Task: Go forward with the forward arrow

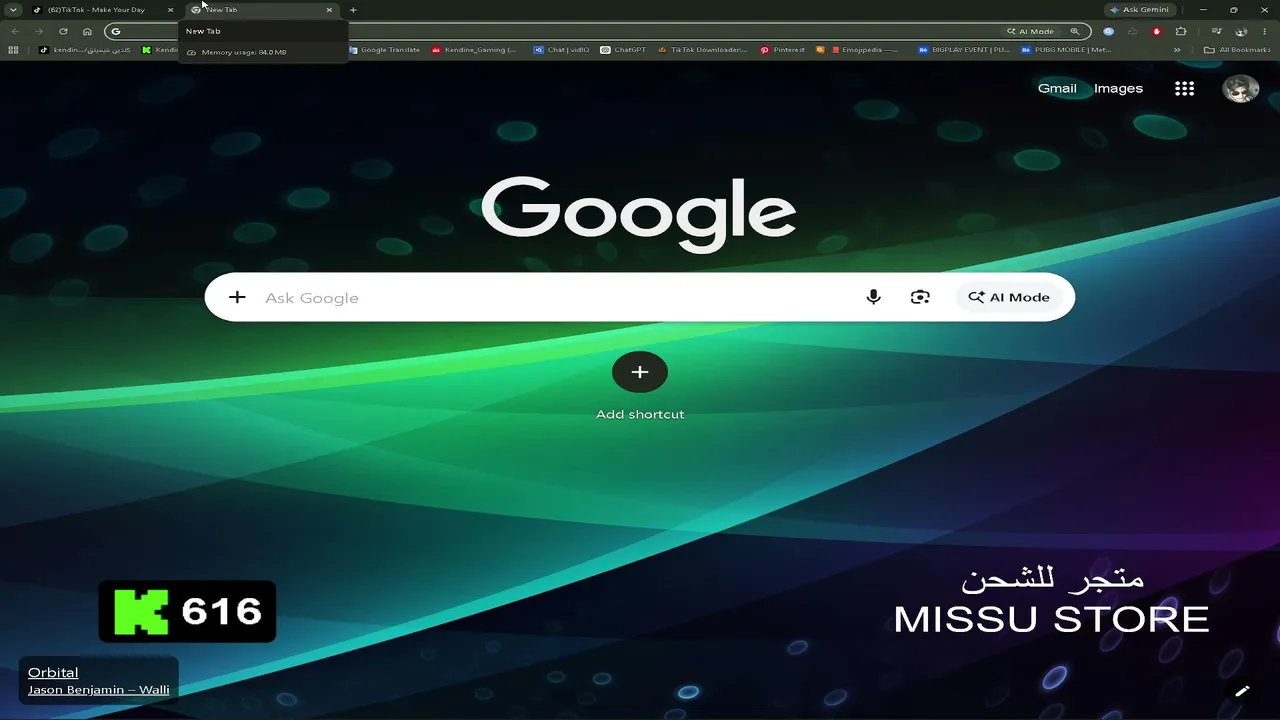Action: tap(39, 31)
